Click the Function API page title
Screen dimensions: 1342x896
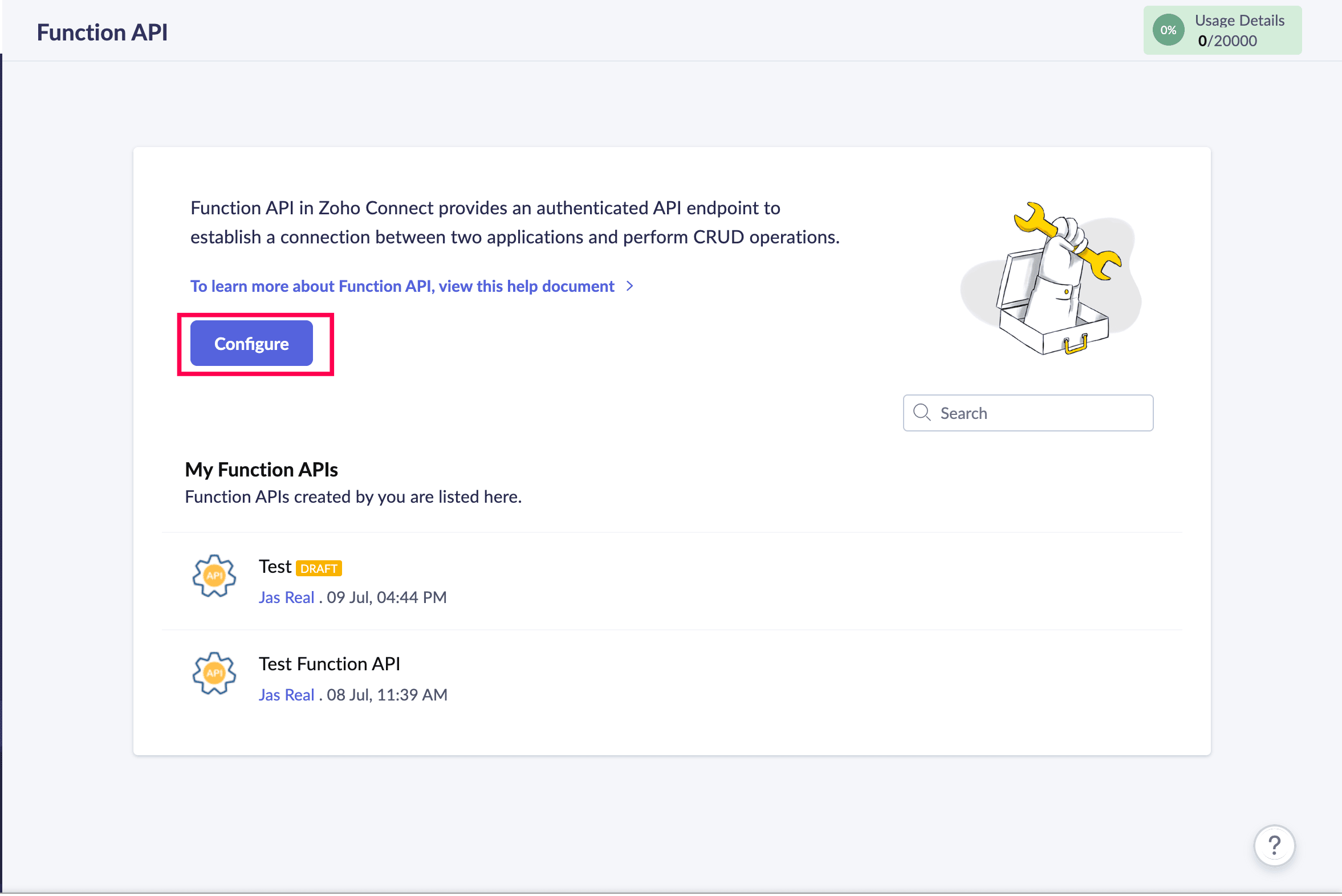(x=102, y=32)
